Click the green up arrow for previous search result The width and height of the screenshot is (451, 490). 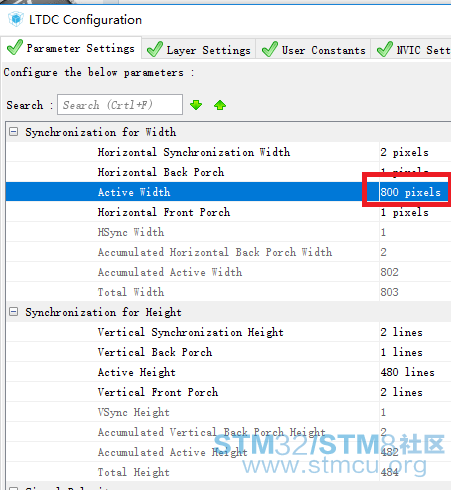[x=220, y=105]
